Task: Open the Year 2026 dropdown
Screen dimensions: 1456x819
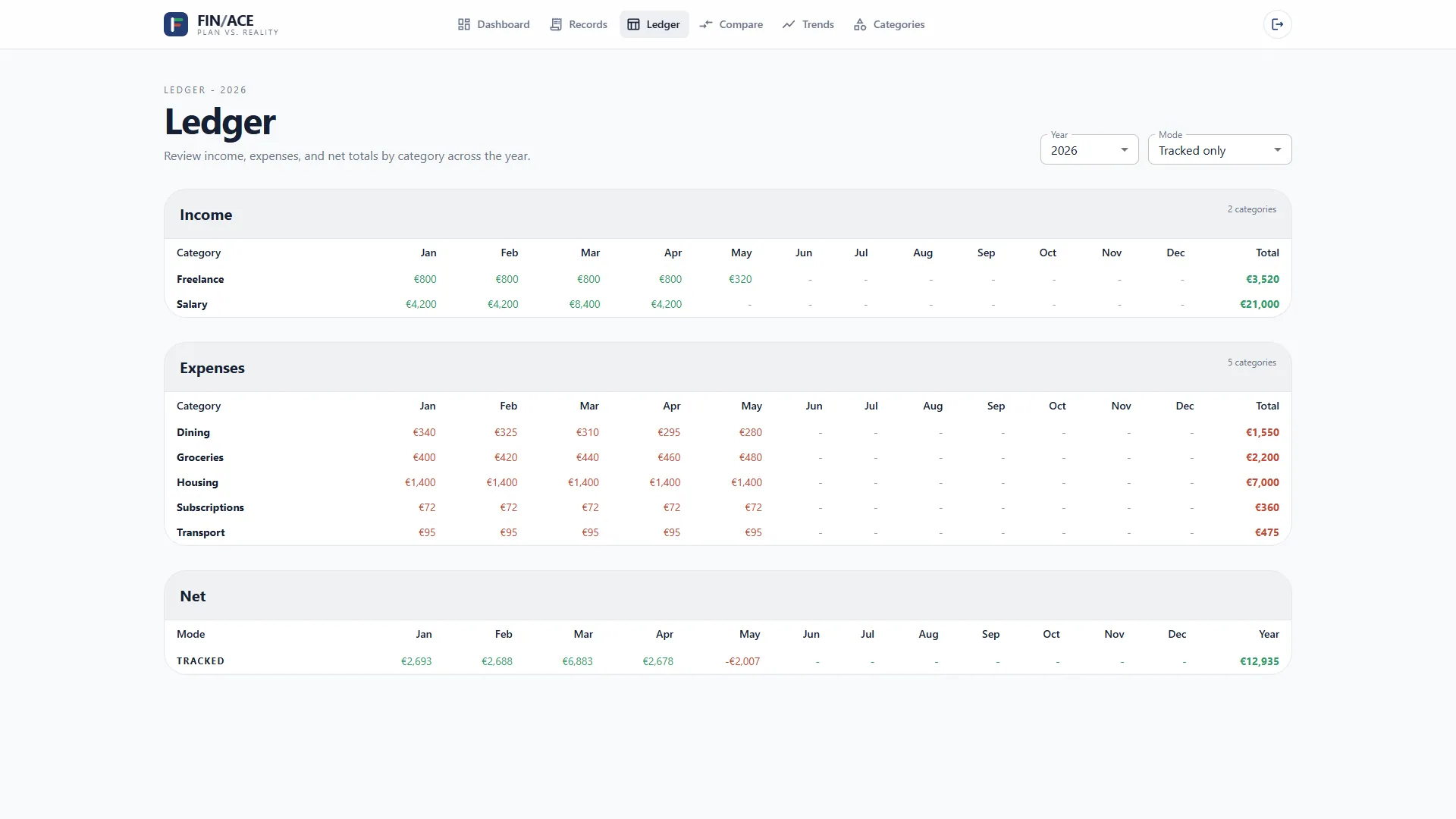Action: click(1089, 149)
